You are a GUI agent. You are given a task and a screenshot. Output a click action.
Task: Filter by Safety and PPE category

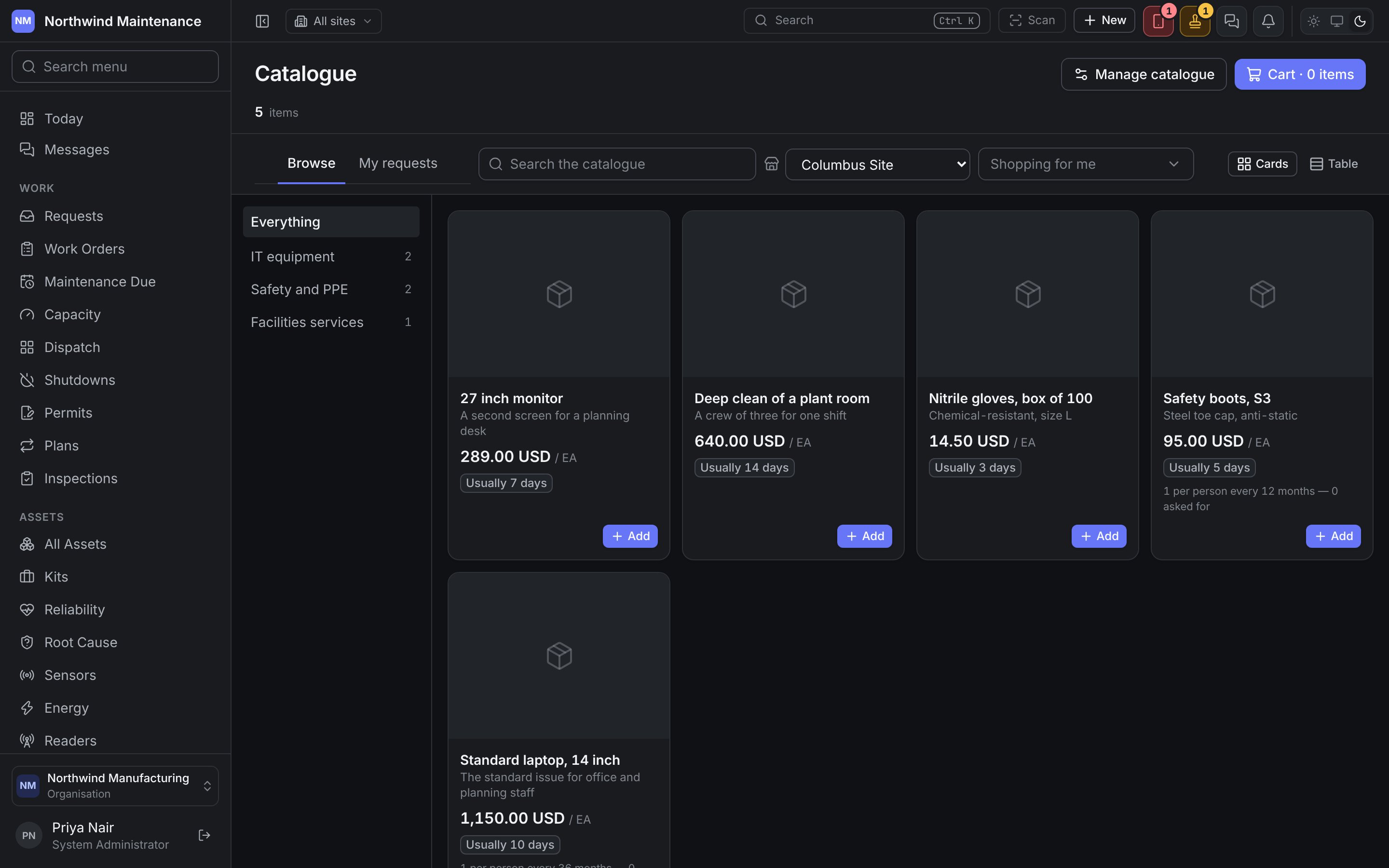click(331, 289)
